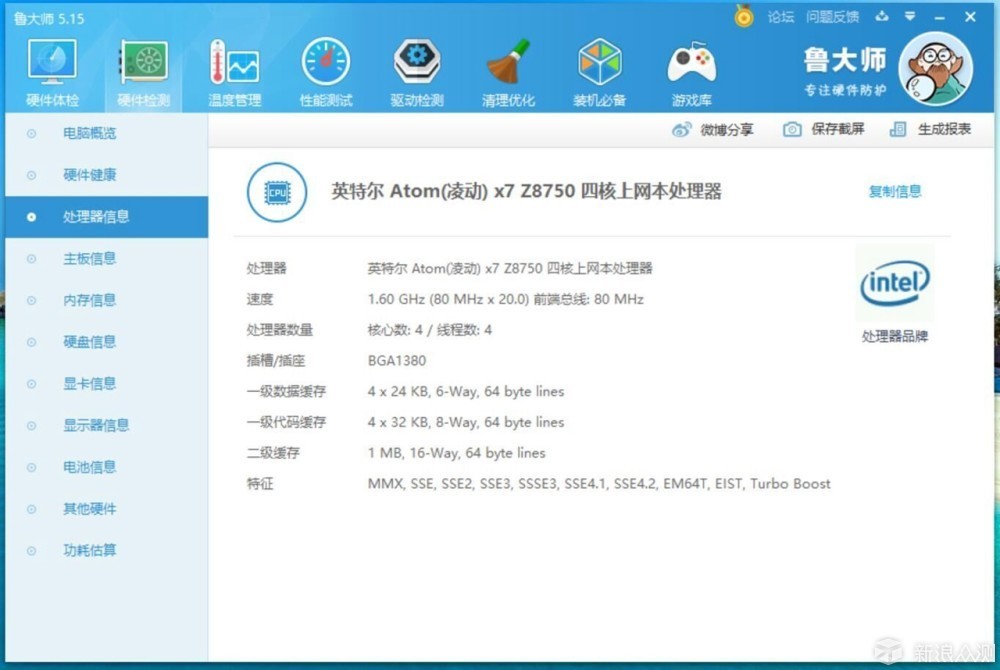Open the 论坛 forum entry
Screen dimensions: 1000x670
point(780,16)
